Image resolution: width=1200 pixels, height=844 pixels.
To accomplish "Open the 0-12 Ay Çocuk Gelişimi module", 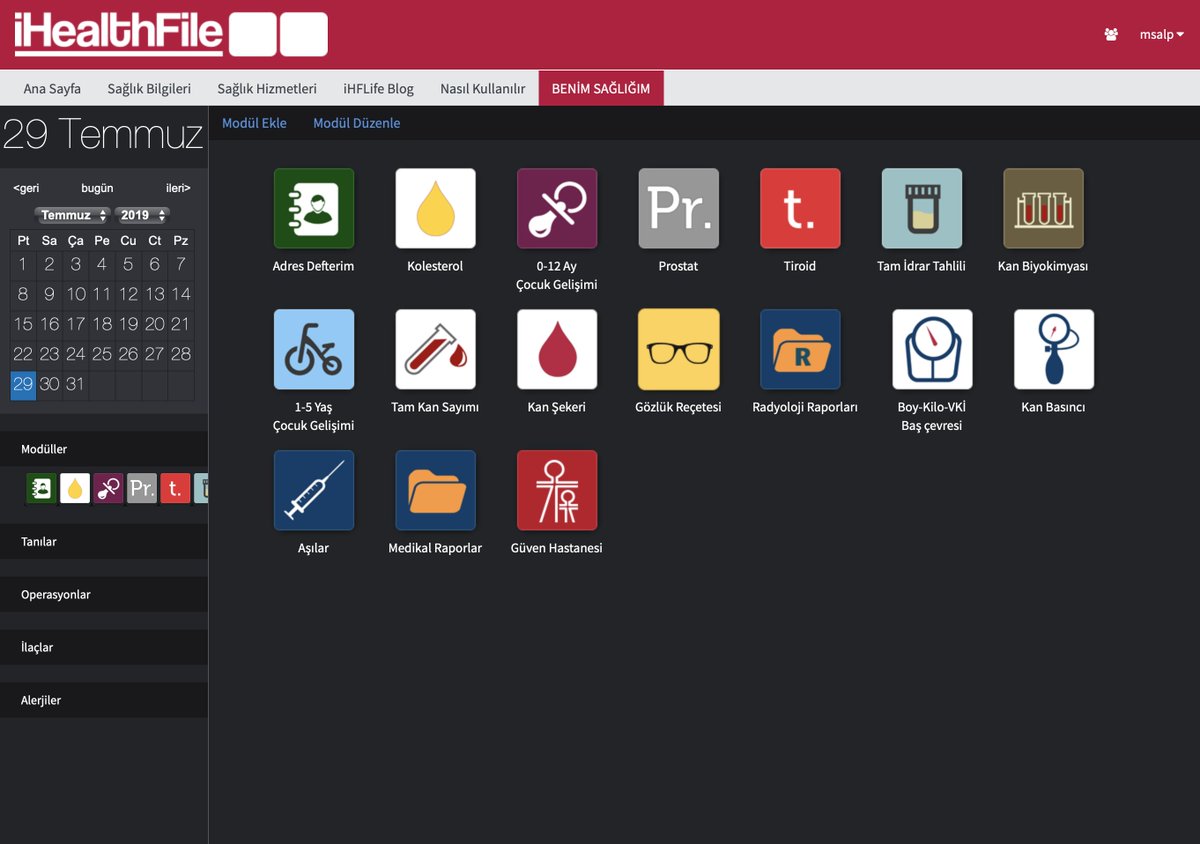I will pyautogui.click(x=557, y=208).
